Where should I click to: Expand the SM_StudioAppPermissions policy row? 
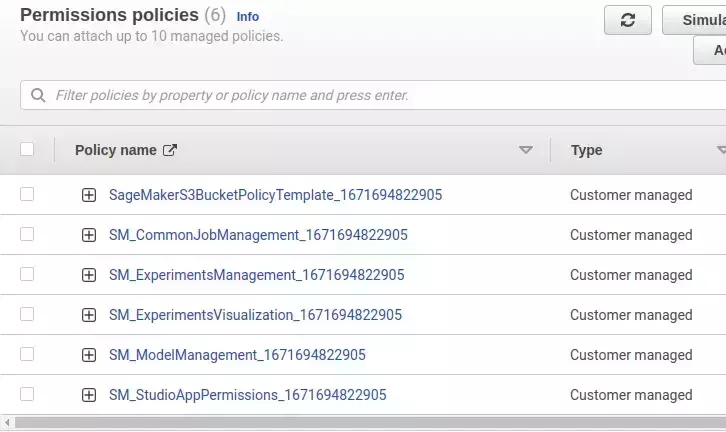click(89, 395)
